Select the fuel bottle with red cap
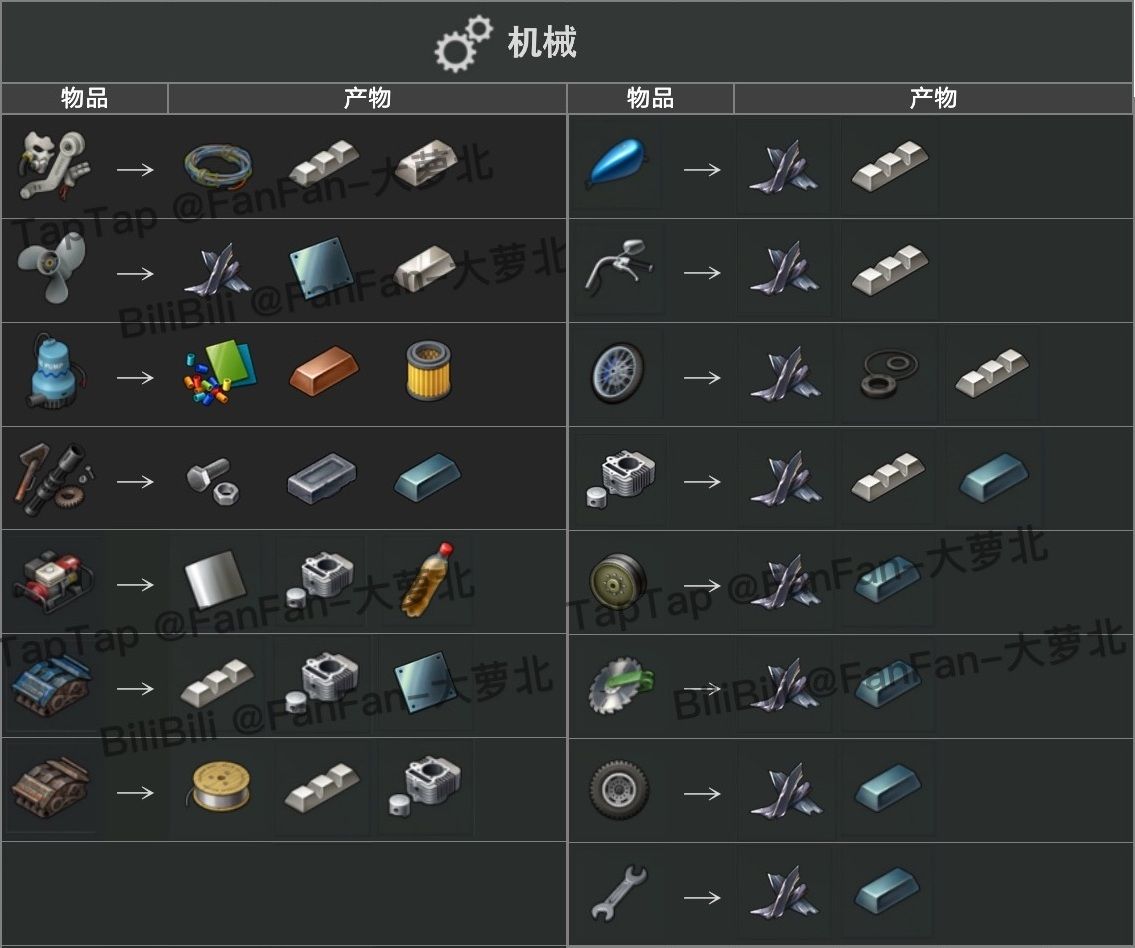The image size is (1135, 948). click(429, 580)
